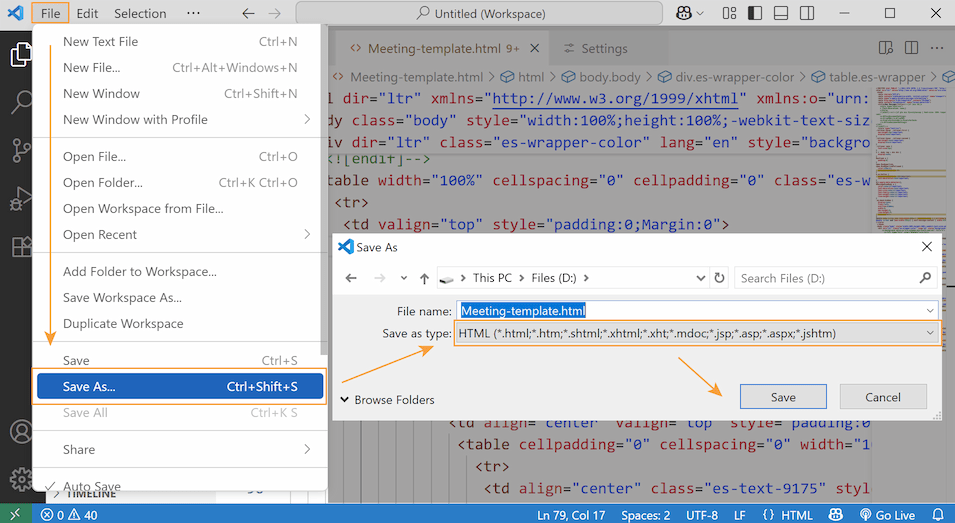Image resolution: width=955 pixels, height=523 pixels.
Task: Change encoding via UTF-8 status item
Action: pyautogui.click(x=702, y=515)
